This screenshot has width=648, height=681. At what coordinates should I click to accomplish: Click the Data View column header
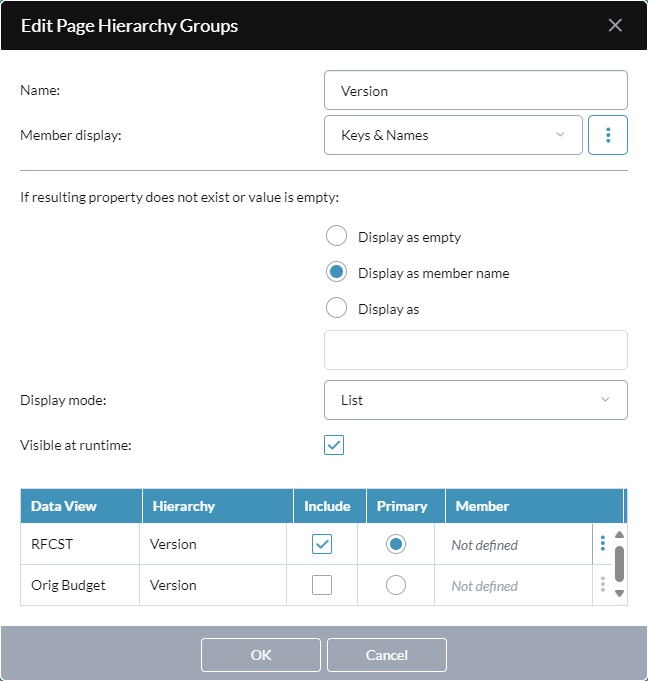tap(81, 506)
